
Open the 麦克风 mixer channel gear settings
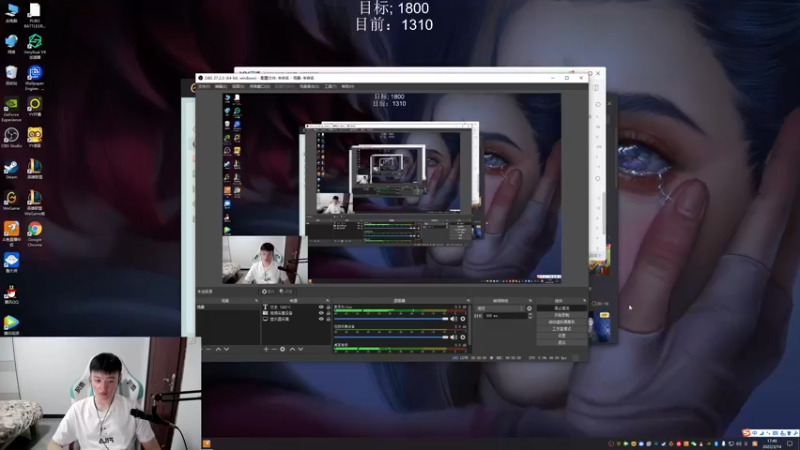point(463,319)
